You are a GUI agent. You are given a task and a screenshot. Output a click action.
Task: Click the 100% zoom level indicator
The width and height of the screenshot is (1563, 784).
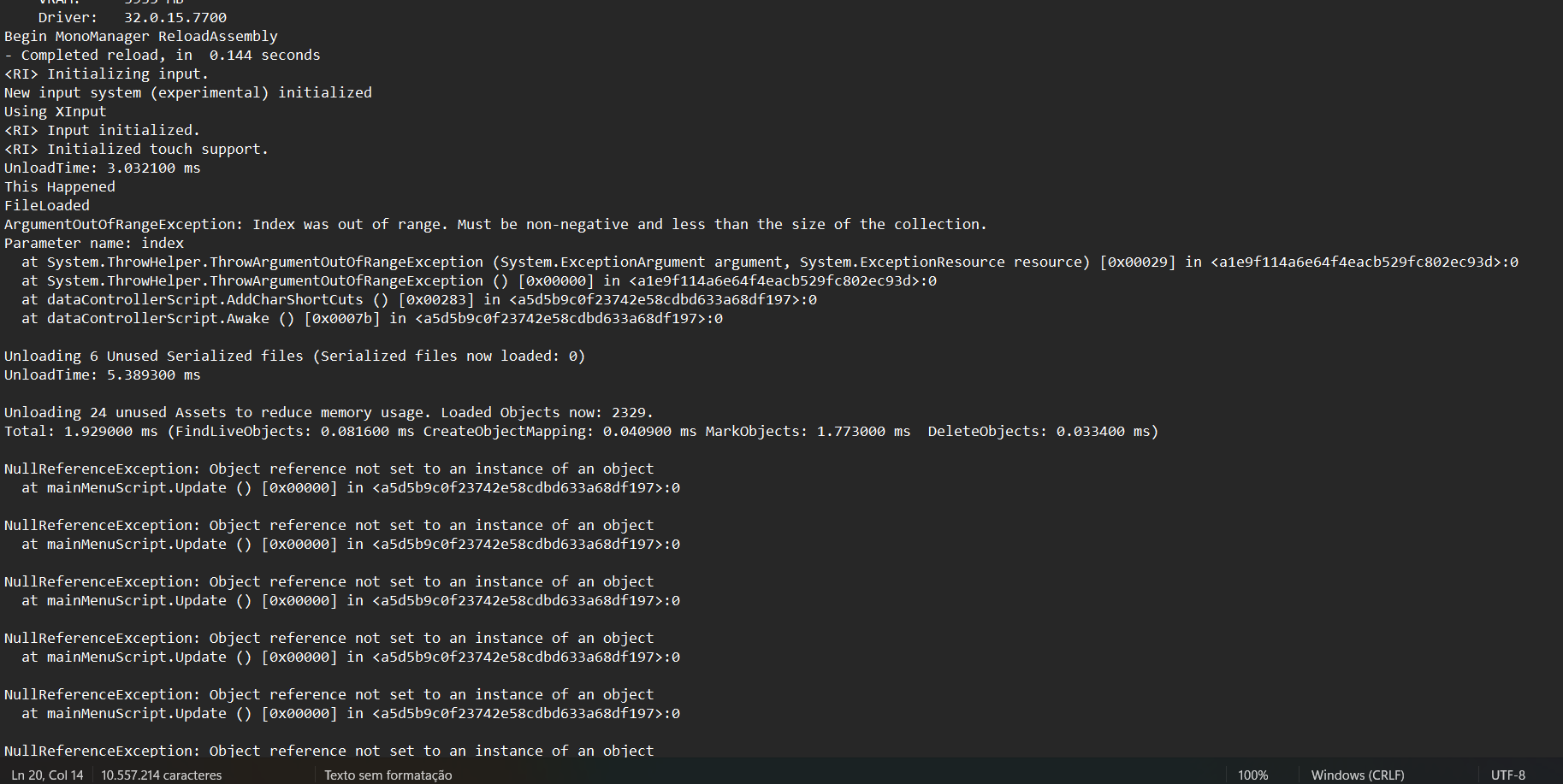pyautogui.click(x=1252, y=775)
